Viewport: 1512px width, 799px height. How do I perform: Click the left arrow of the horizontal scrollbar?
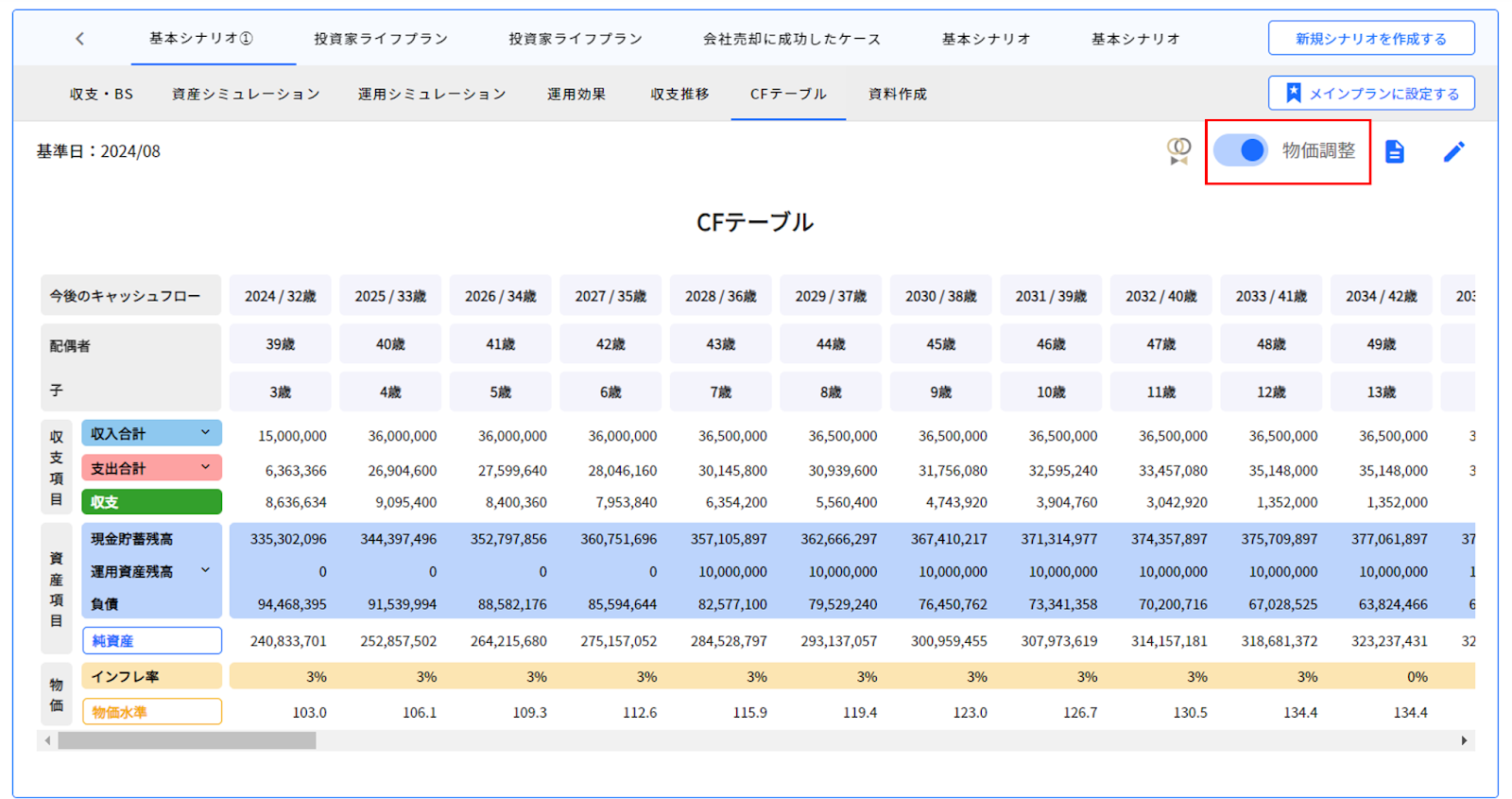(47, 740)
